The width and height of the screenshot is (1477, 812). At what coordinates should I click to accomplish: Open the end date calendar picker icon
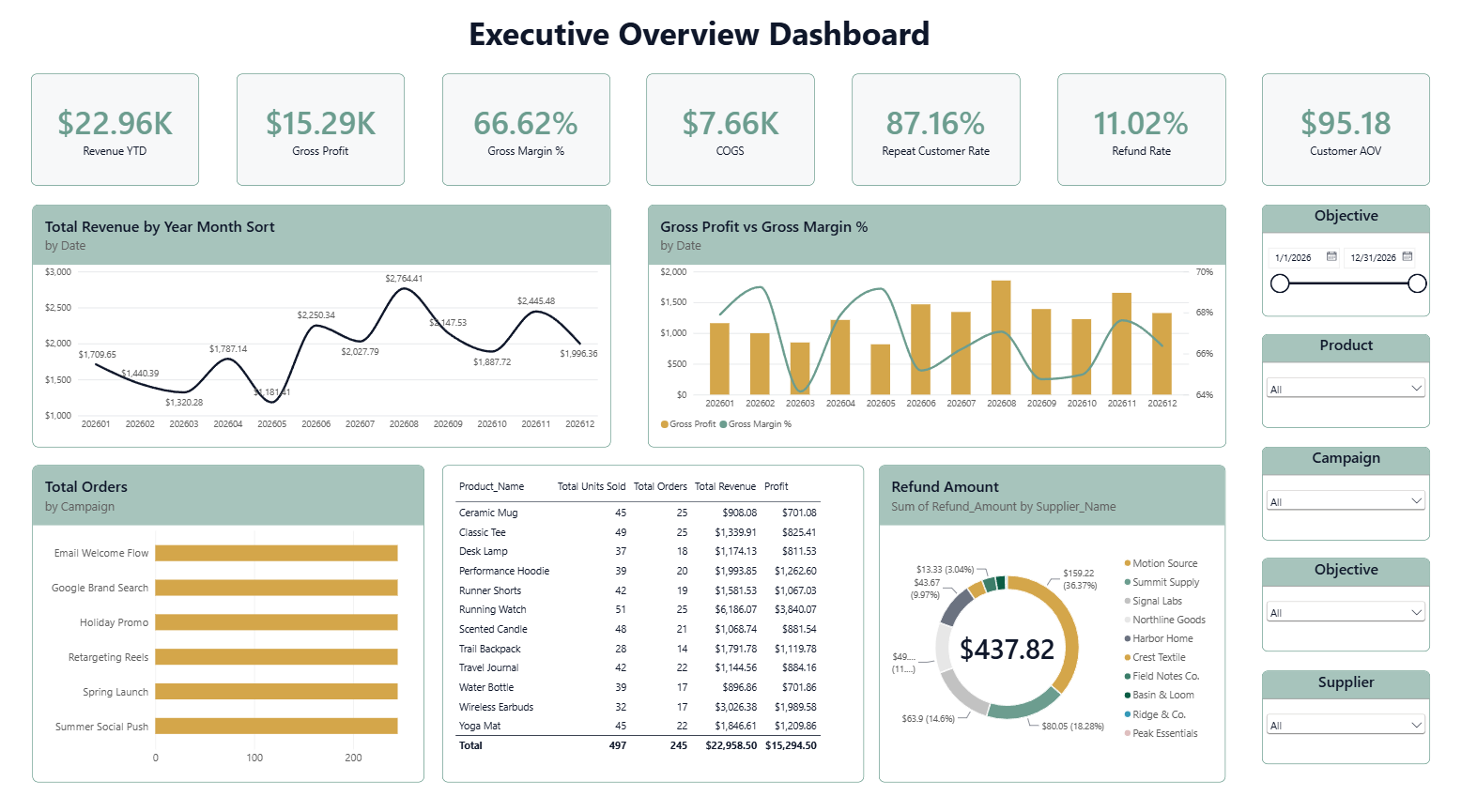[1407, 256]
